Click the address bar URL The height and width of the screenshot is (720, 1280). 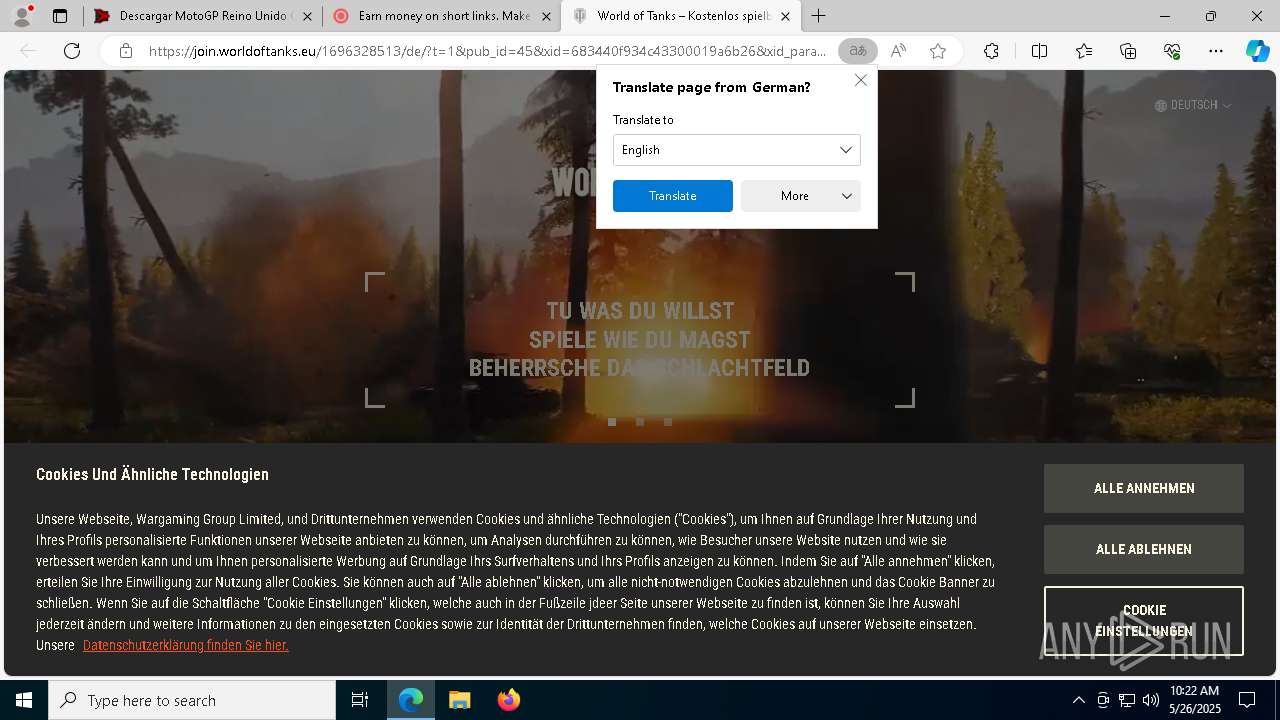[487, 51]
